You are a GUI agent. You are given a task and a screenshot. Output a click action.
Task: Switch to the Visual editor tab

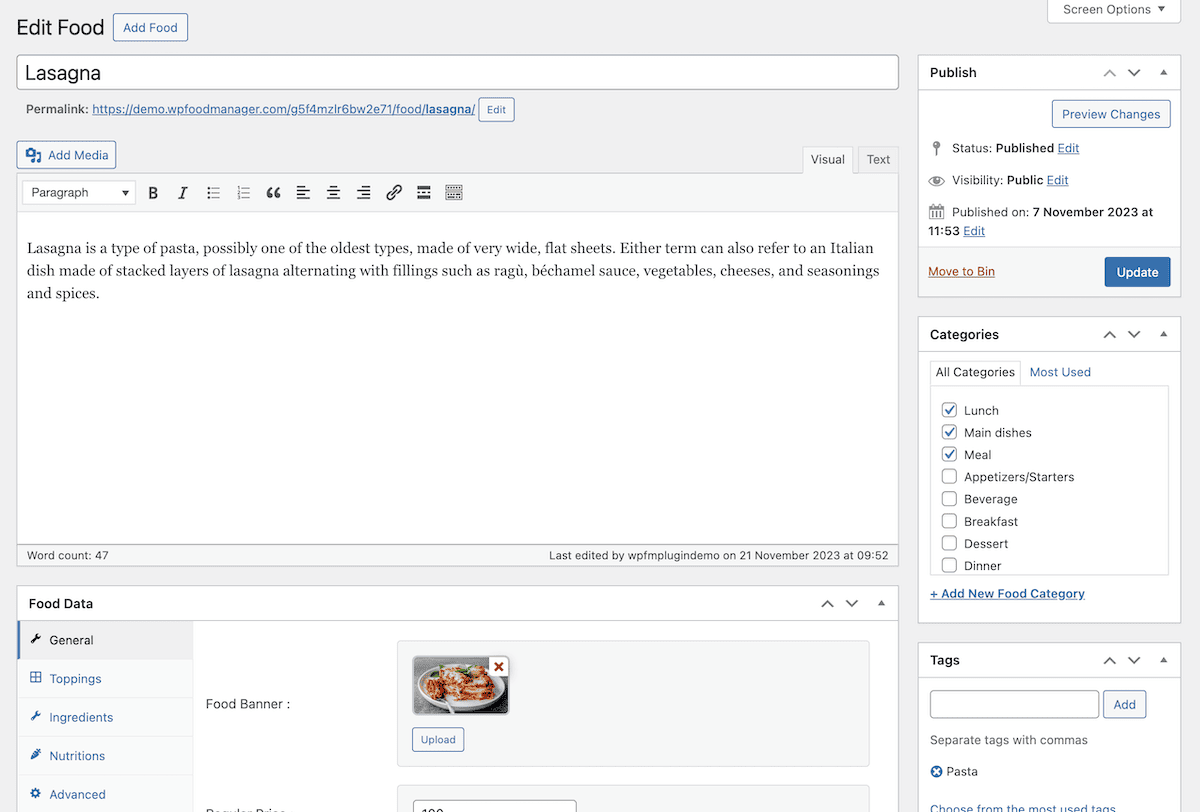click(x=828, y=160)
